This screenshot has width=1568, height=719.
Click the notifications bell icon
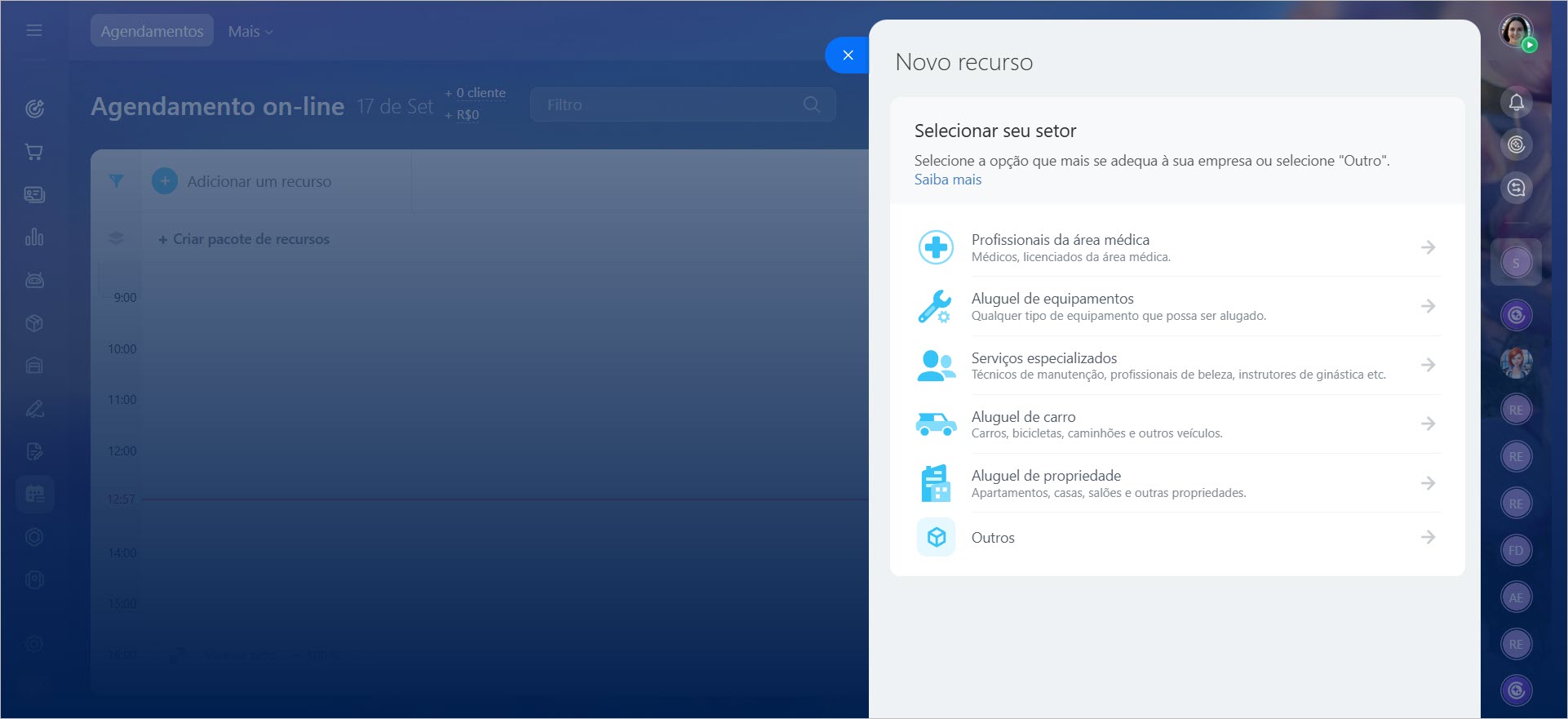pyautogui.click(x=1516, y=103)
